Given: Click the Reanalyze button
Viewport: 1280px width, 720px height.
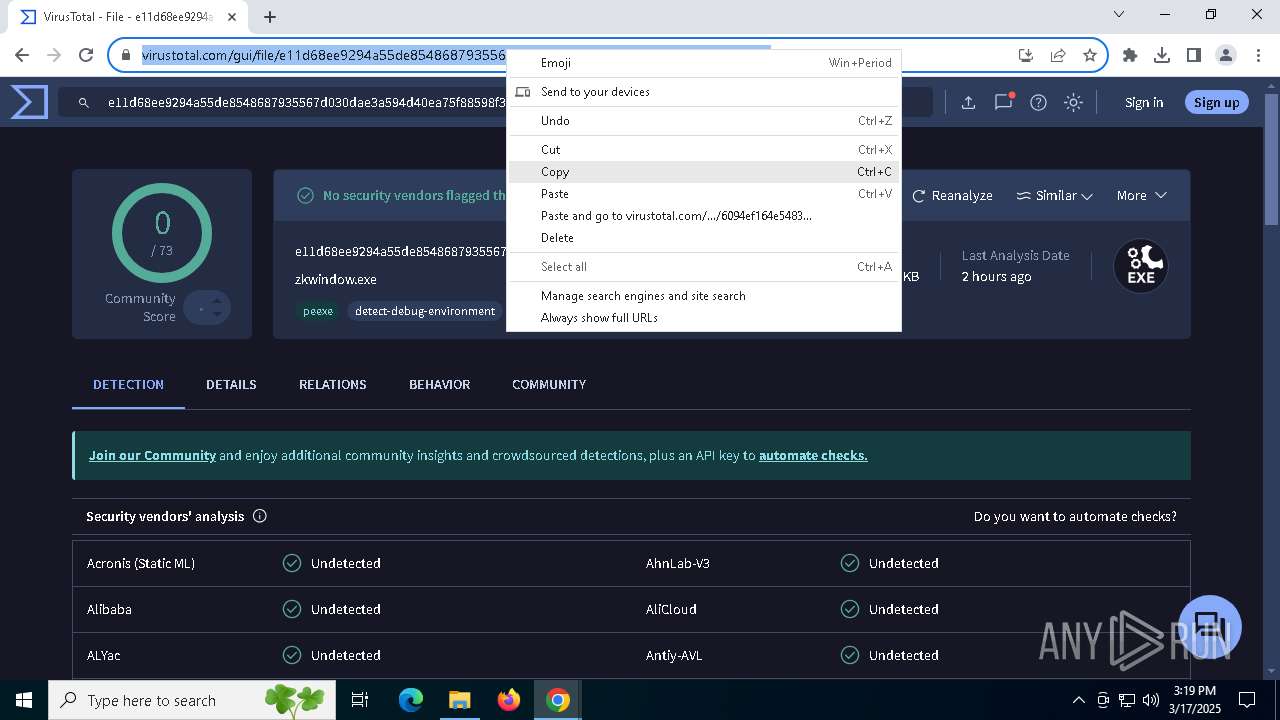Looking at the screenshot, I should point(952,195).
